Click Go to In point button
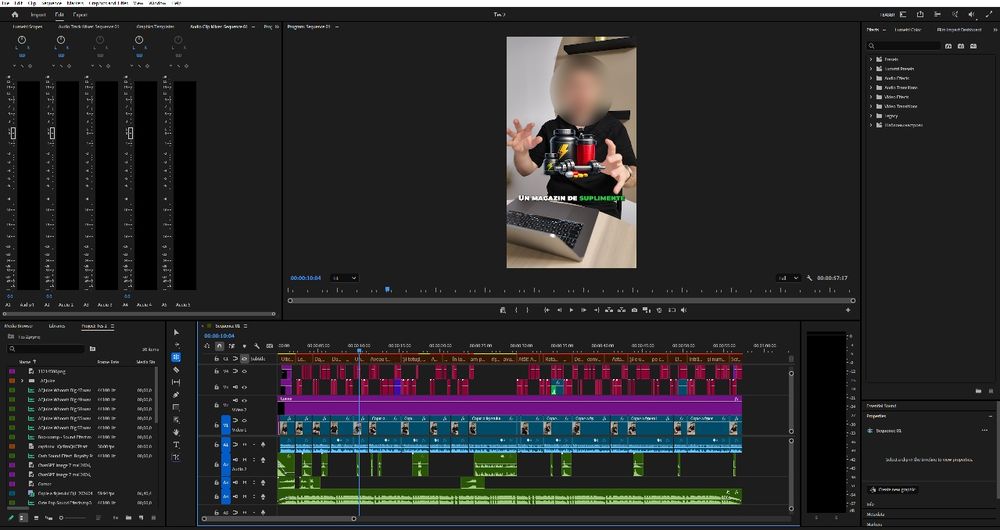 point(547,310)
